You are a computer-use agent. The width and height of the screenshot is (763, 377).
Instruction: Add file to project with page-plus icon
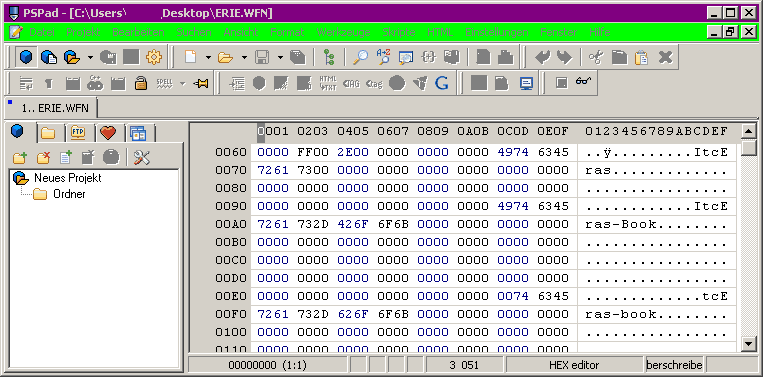(66, 158)
